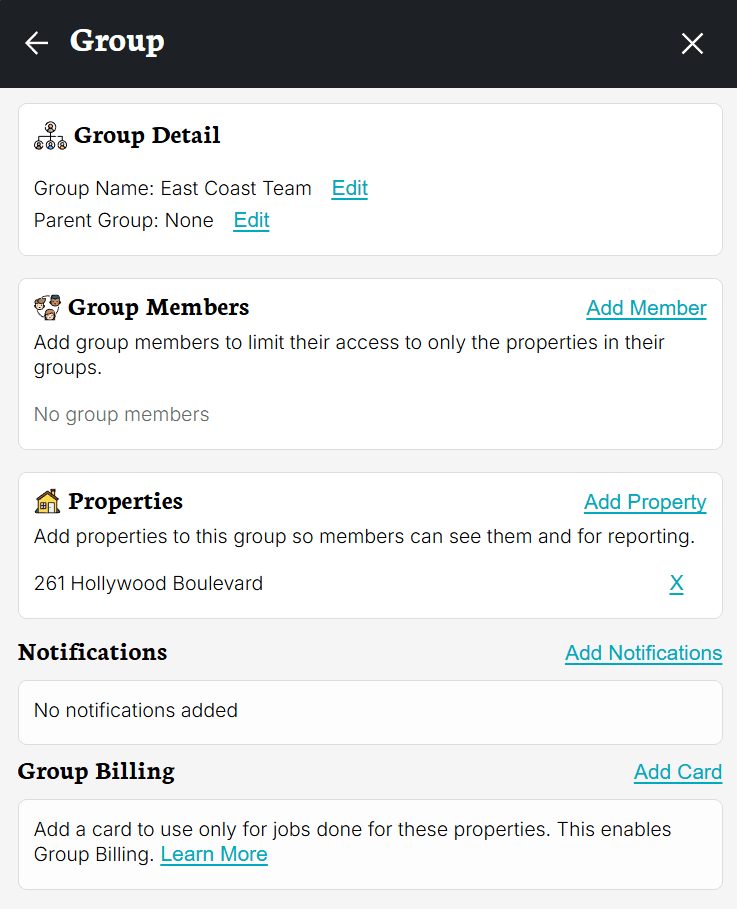The image size is (737, 909).
Task: Open the Notifications section header
Action: point(92,652)
